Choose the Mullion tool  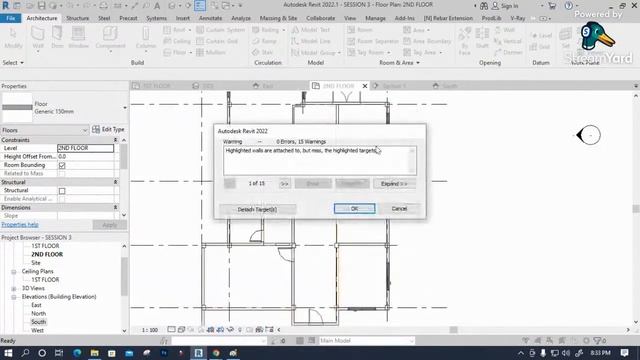click(x=211, y=52)
